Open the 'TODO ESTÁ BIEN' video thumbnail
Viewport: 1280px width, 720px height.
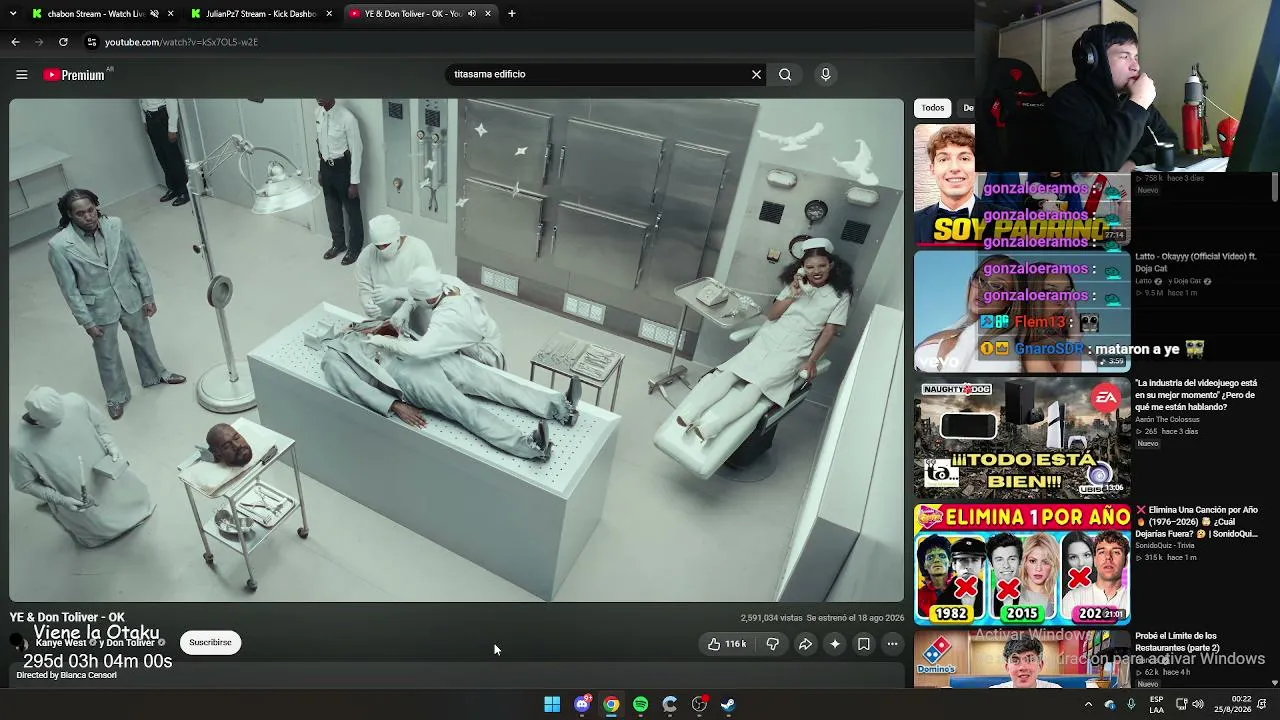[1022, 438]
